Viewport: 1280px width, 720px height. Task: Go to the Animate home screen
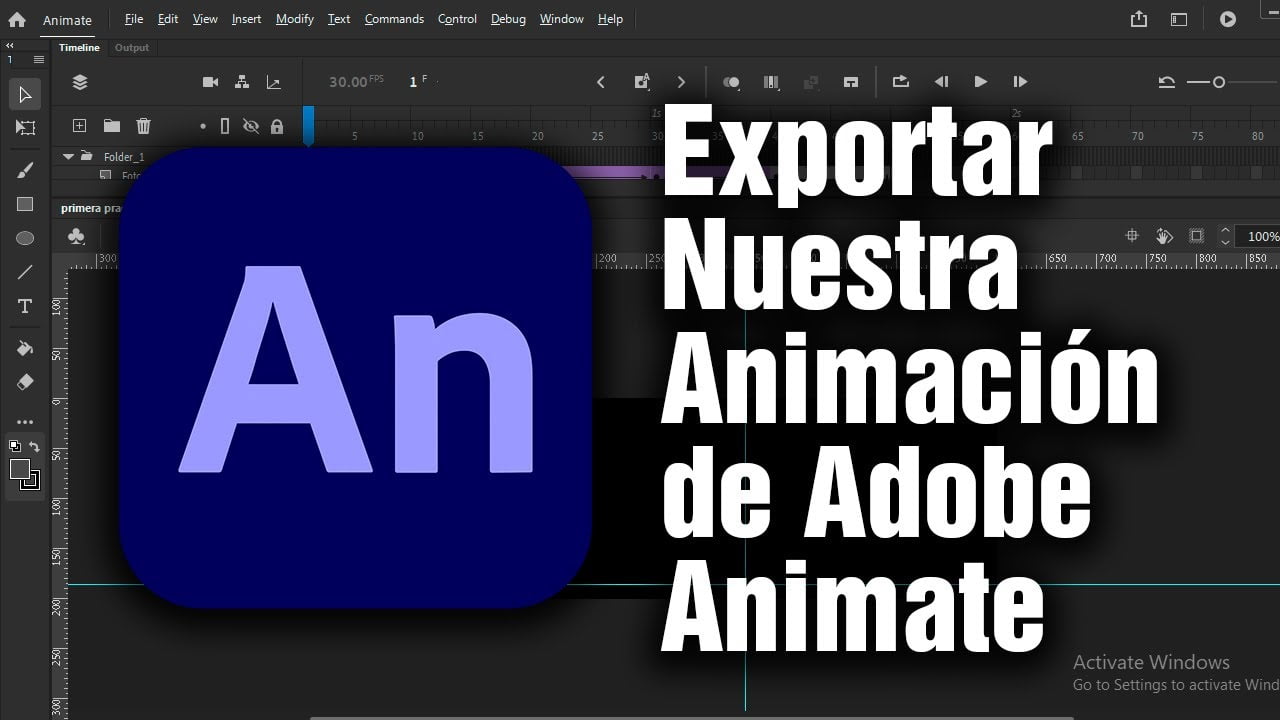point(17,19)
